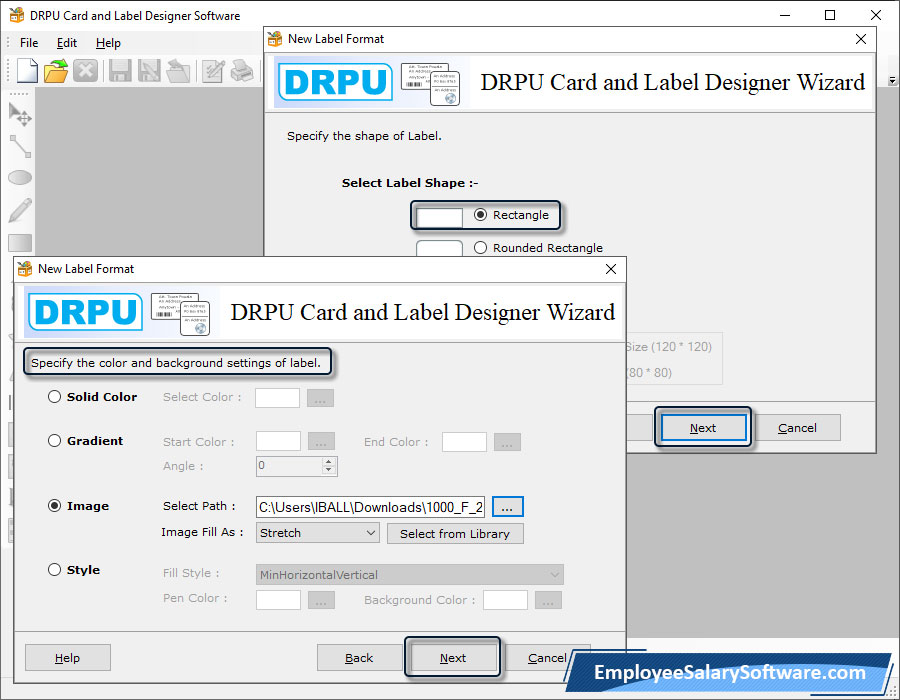The width and height of the screenshot is (900, 700).
Task: Click Next in the label shape wizard
Action: click(x=703, y=427)
